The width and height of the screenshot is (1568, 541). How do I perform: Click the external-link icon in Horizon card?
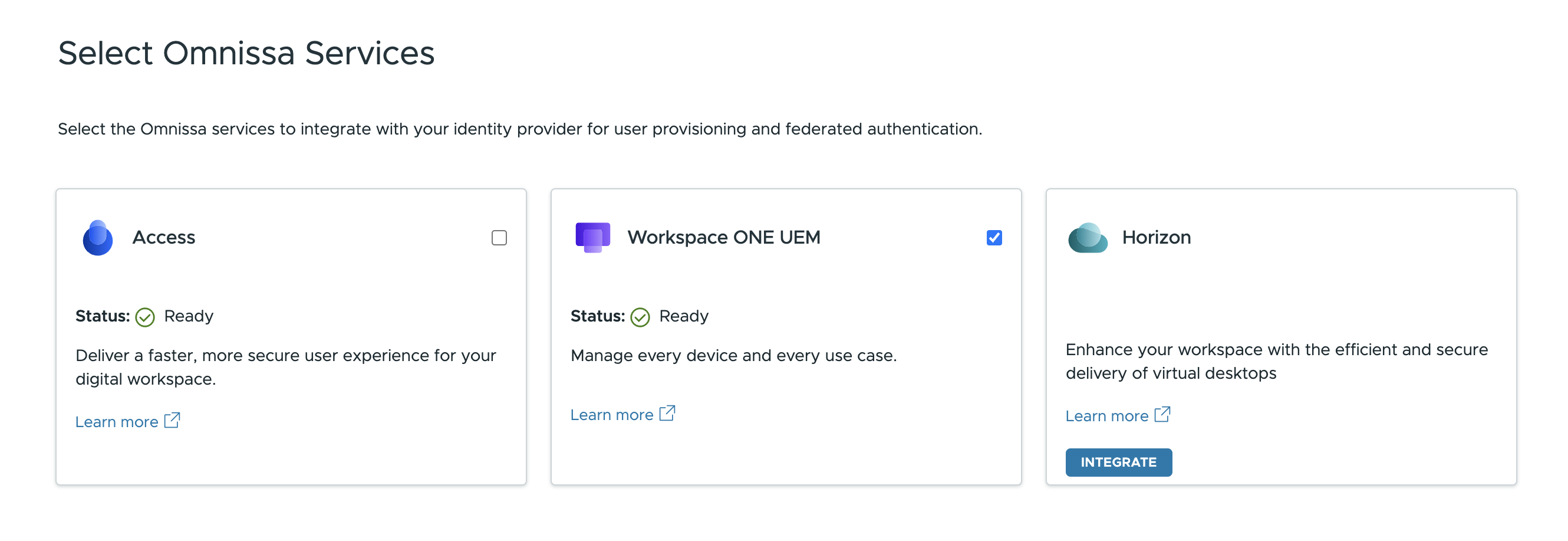(1162, 414)
